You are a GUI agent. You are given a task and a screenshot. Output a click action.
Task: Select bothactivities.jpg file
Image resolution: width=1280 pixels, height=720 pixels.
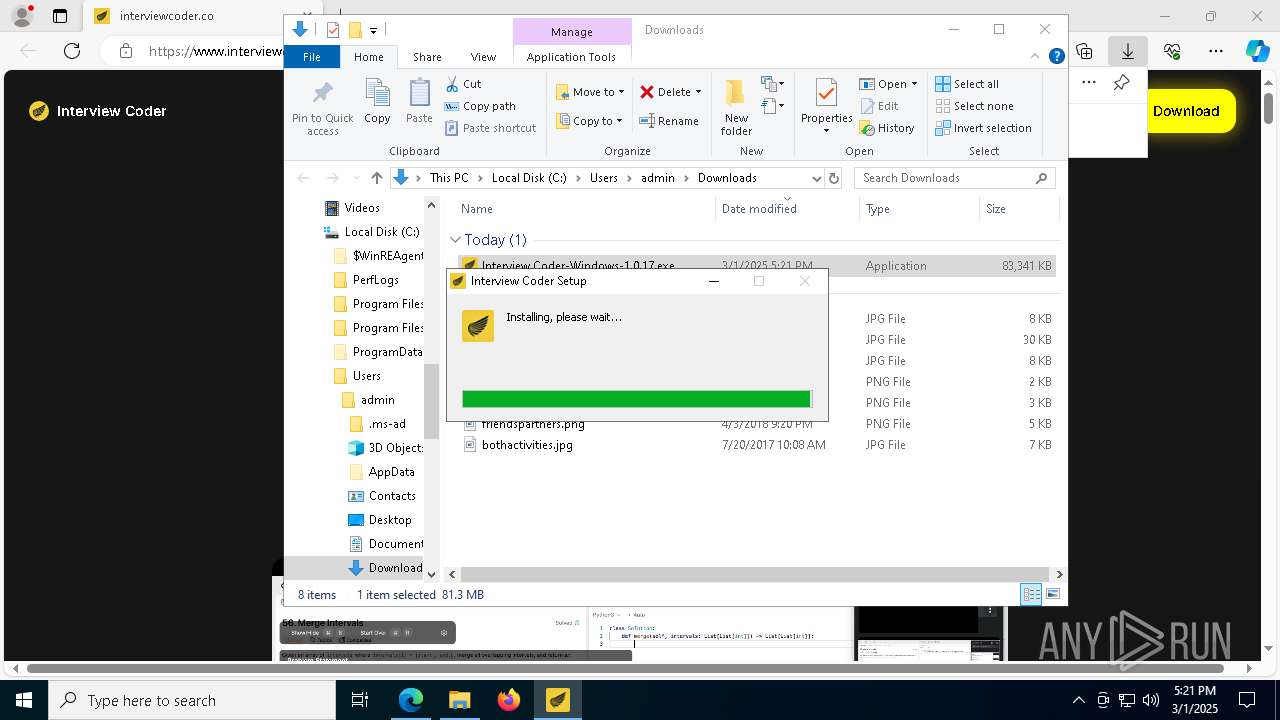(527, 445)
